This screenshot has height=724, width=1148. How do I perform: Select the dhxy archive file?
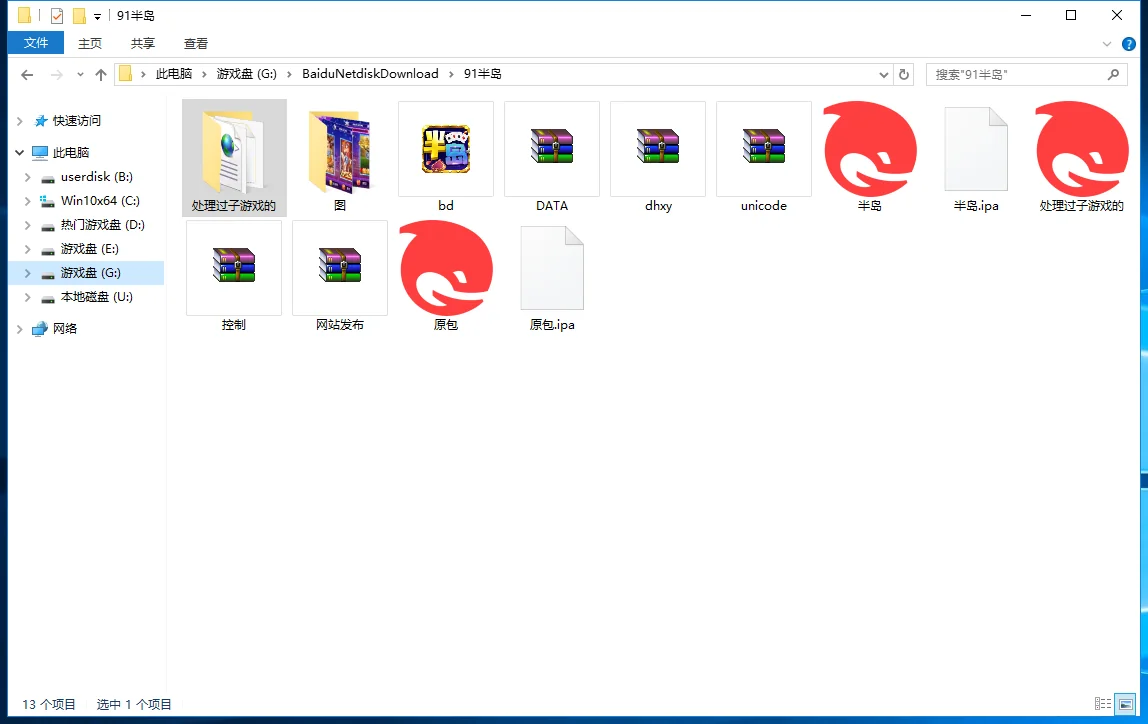(658, 149)
